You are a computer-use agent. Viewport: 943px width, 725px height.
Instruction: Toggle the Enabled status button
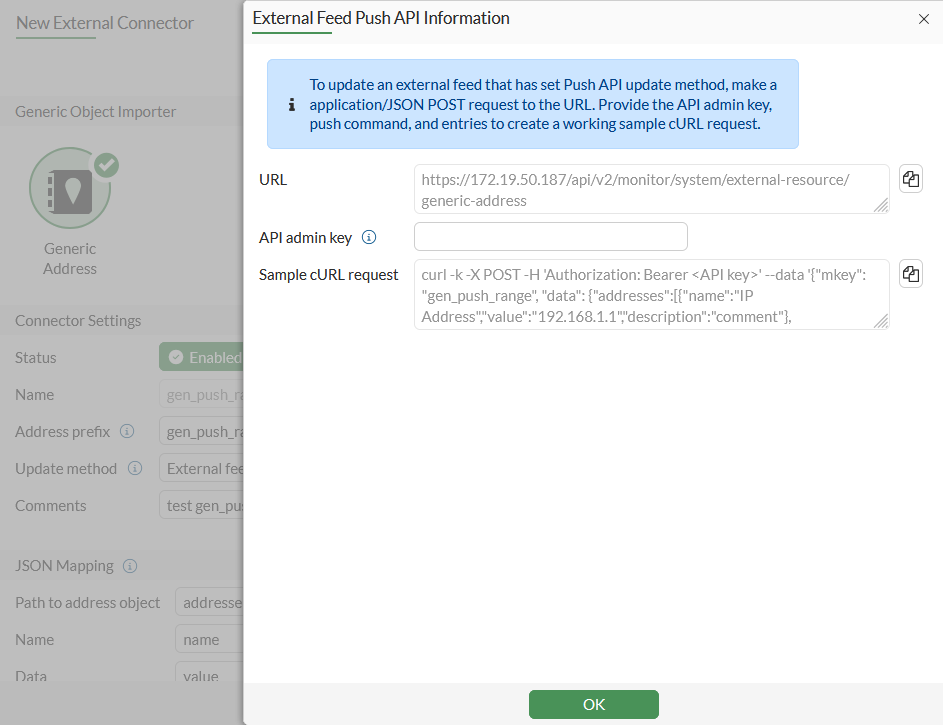tap(202, 358)
